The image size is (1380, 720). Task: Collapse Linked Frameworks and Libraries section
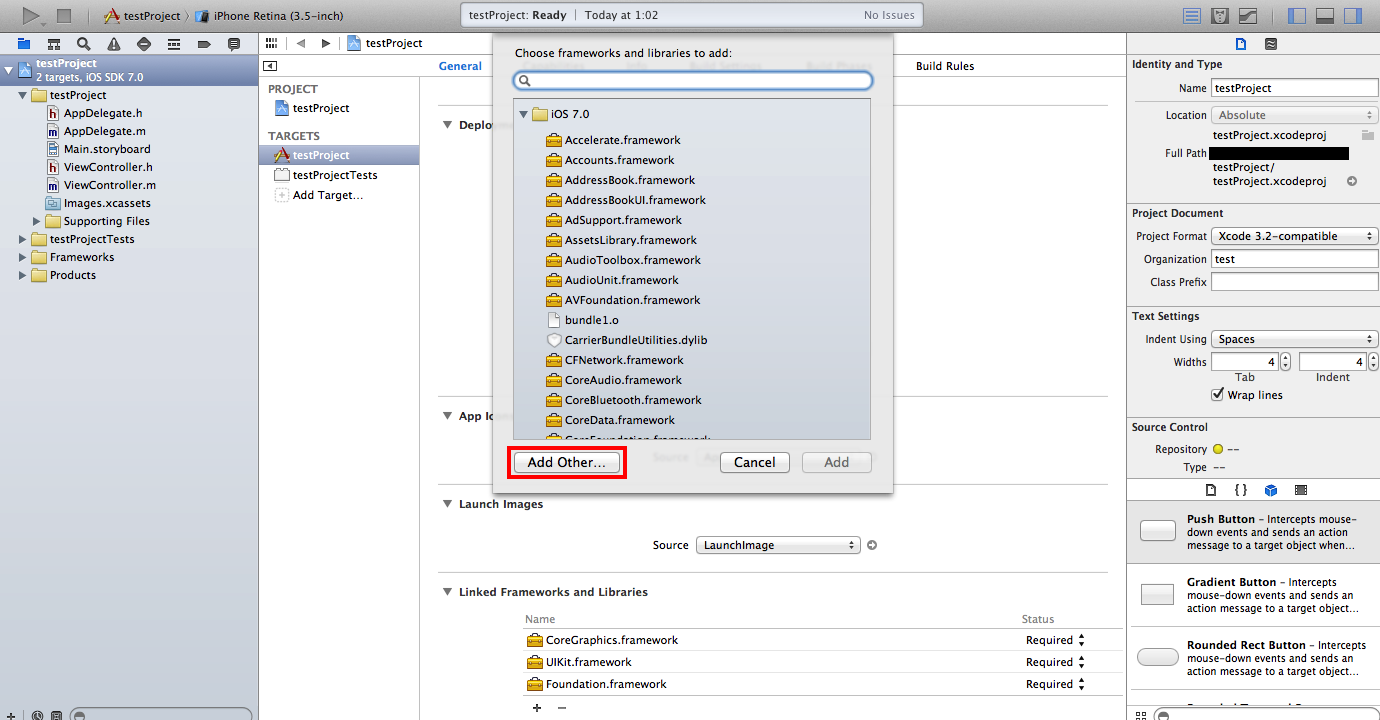click(x=447, y=592)
